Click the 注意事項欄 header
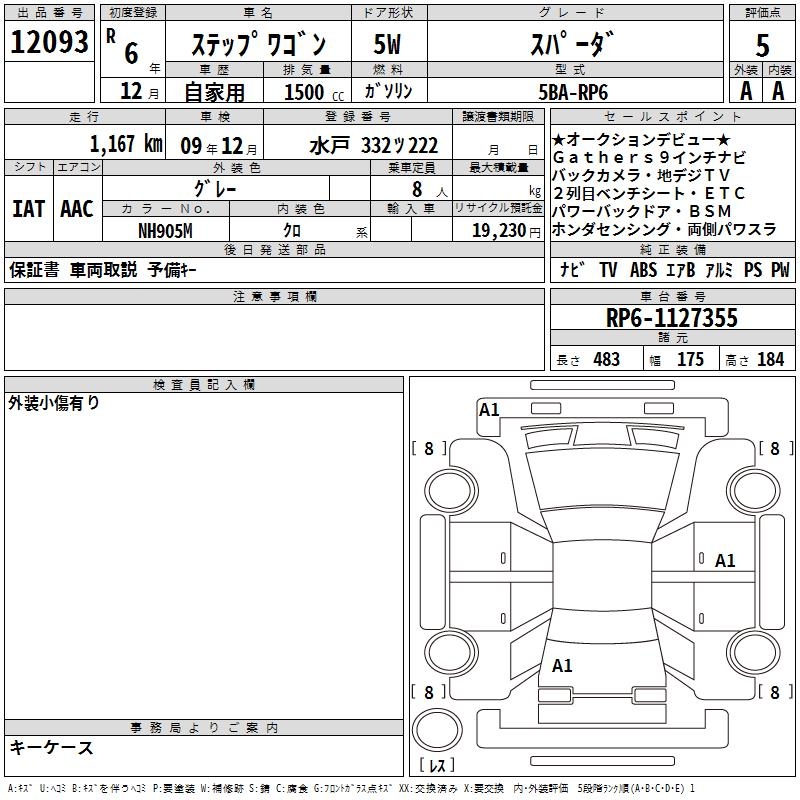This screenshot has height=800, width=800. 274,296
